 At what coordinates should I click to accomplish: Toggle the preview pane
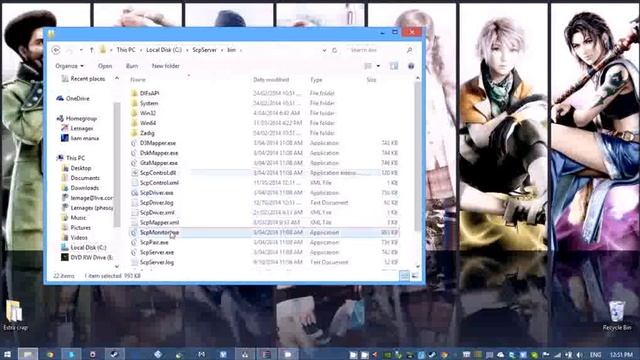(x=394, y=66)
